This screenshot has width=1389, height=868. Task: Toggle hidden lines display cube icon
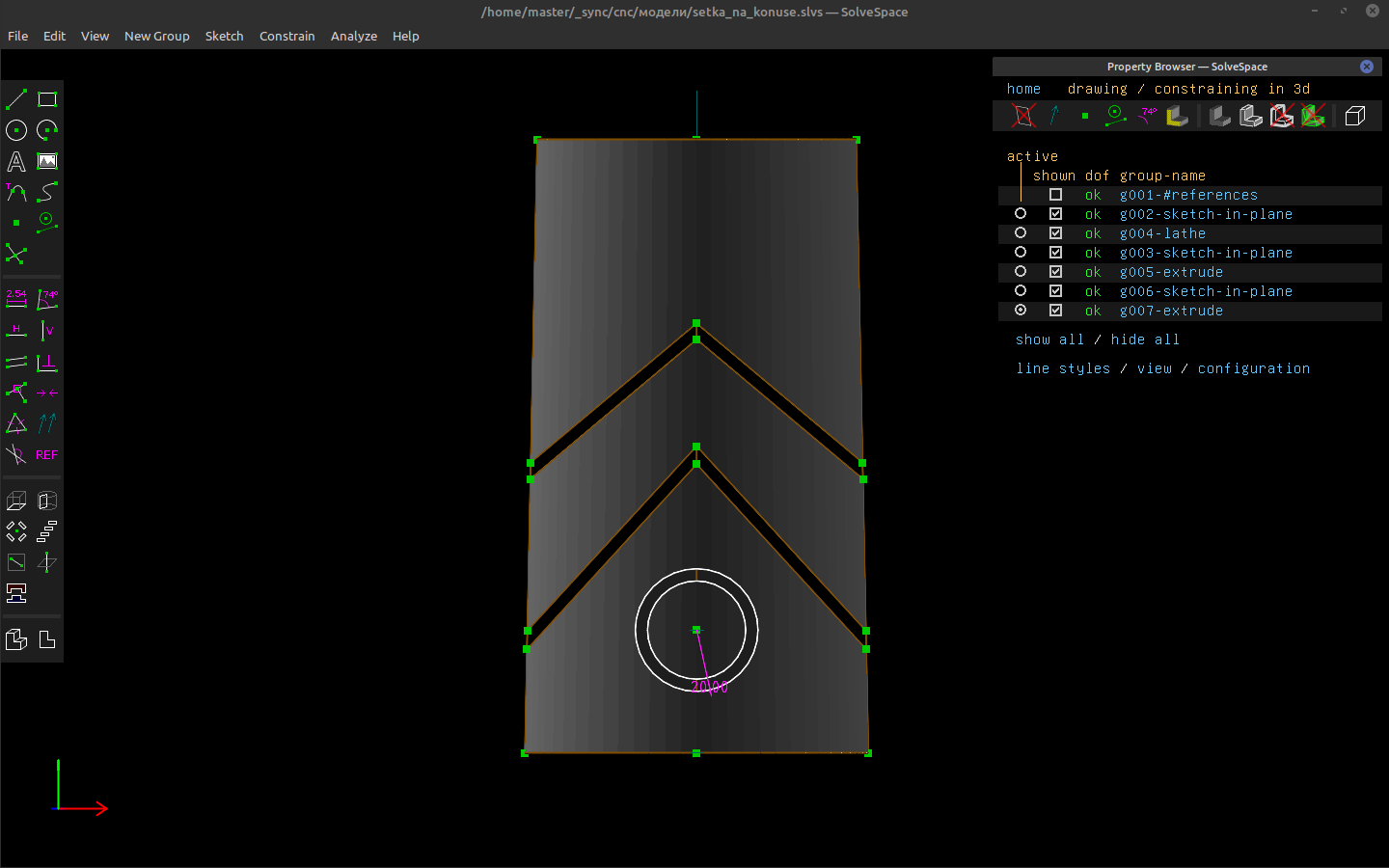1355,116
